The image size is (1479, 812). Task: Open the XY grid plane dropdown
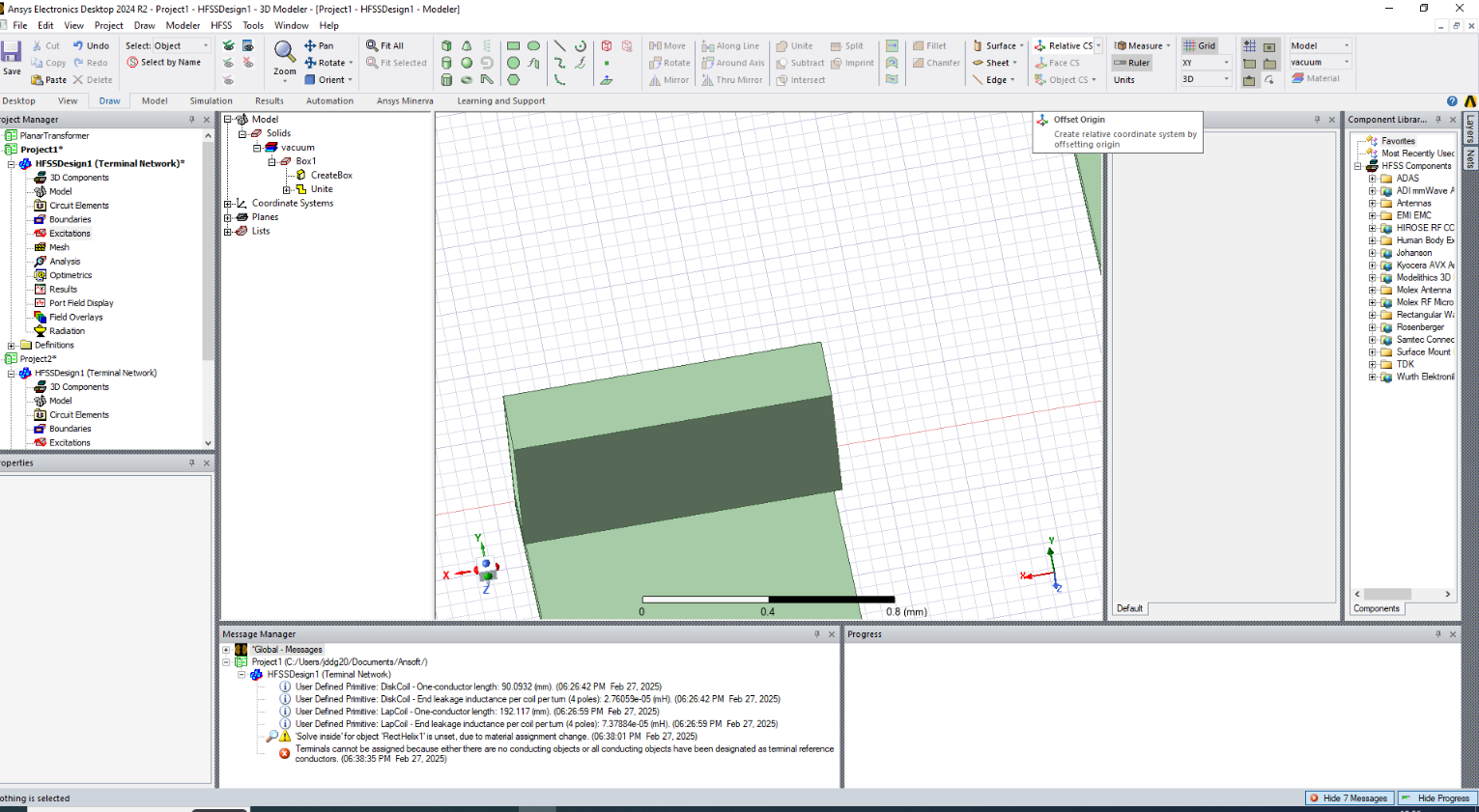click(1226, 63)
